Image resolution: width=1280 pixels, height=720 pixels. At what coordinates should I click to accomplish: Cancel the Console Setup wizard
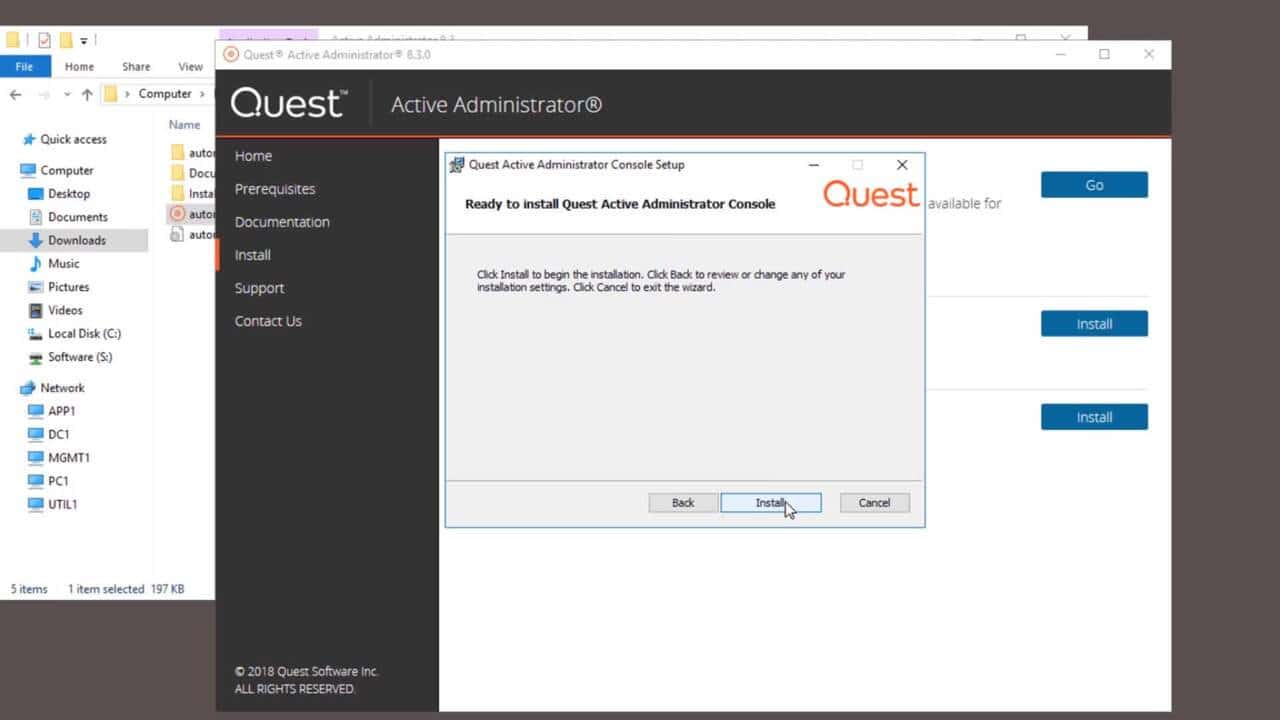(x=874, y=503)
